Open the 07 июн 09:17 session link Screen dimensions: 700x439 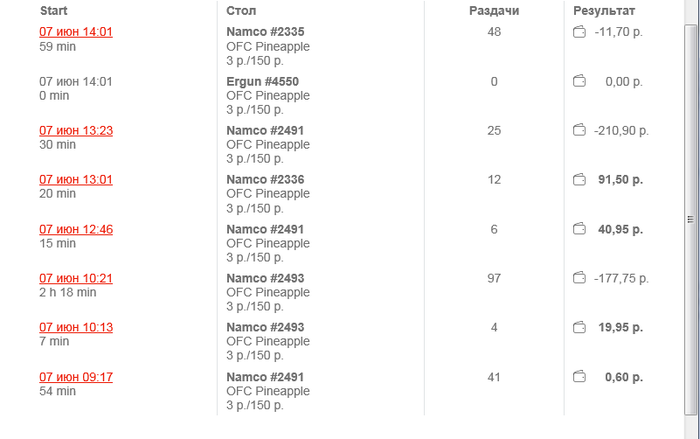76,377
